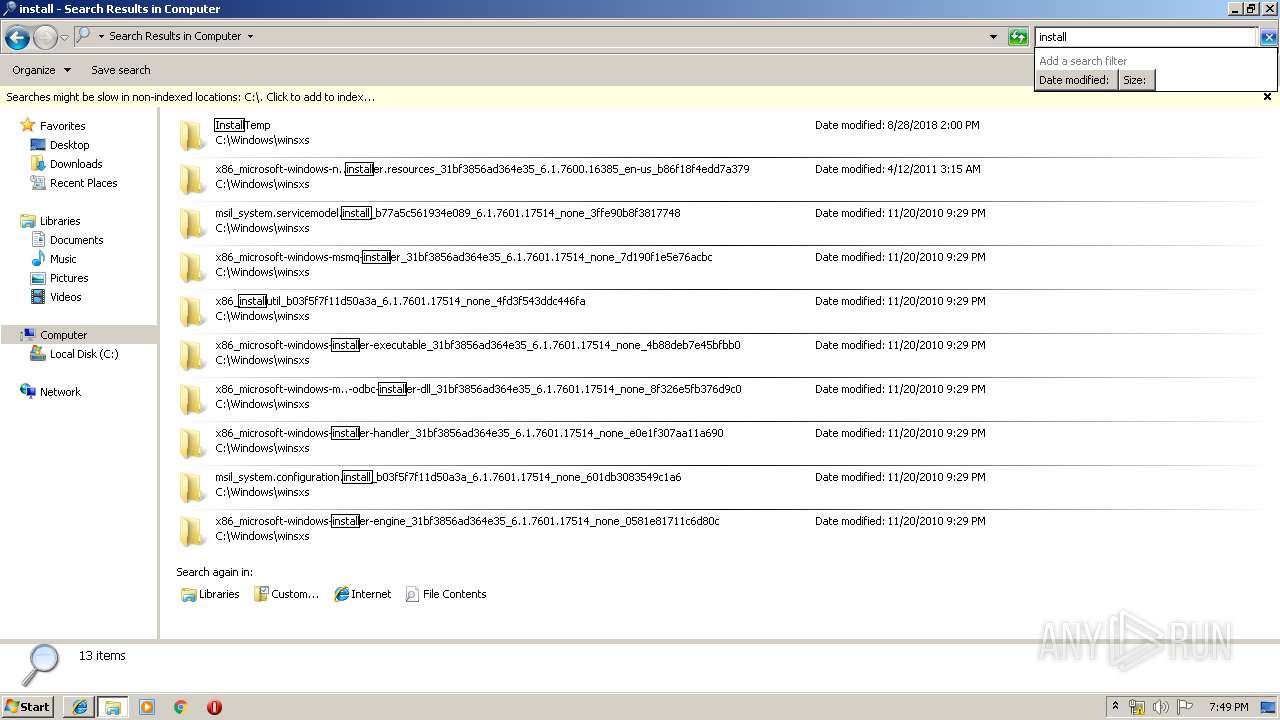Clear the search with the X button
The width and height of the screenshot is (1280, 720).
click(1268, 37)
